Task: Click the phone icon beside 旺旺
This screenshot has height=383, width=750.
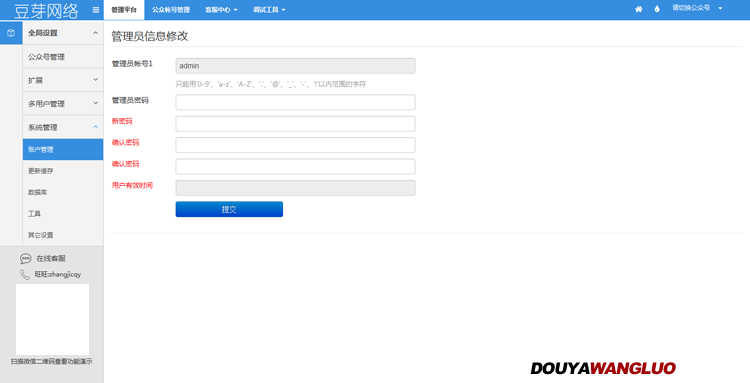Action: pos(25,274)
